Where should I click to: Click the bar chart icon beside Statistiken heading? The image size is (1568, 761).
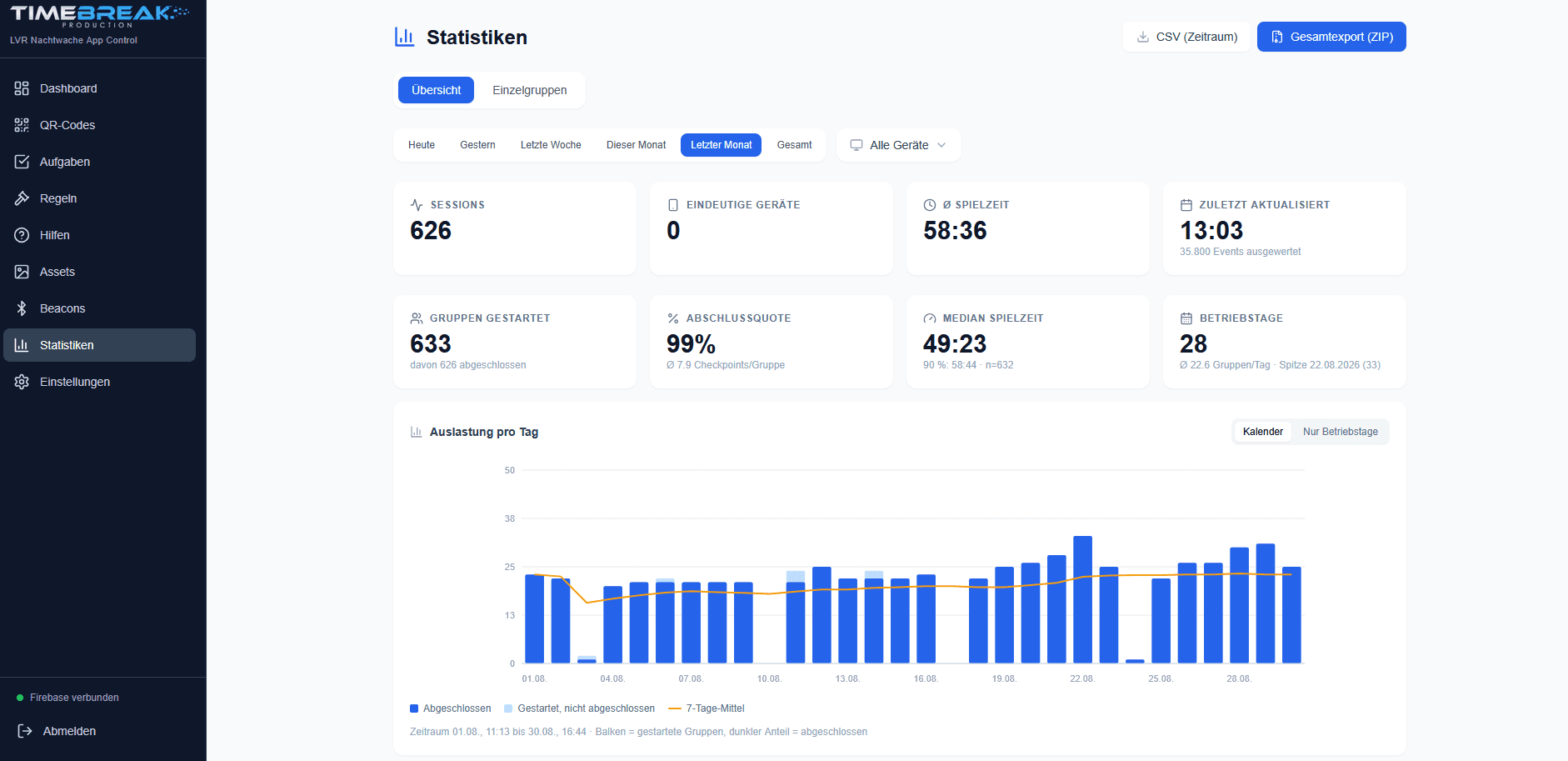(x=404, y=37)
